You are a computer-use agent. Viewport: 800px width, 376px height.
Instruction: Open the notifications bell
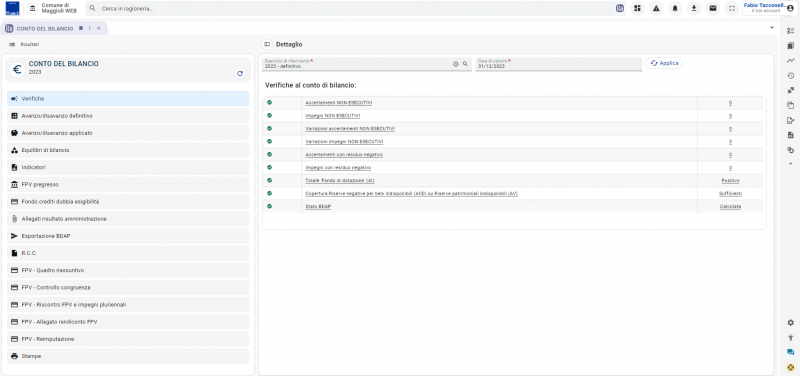(675, 8)
